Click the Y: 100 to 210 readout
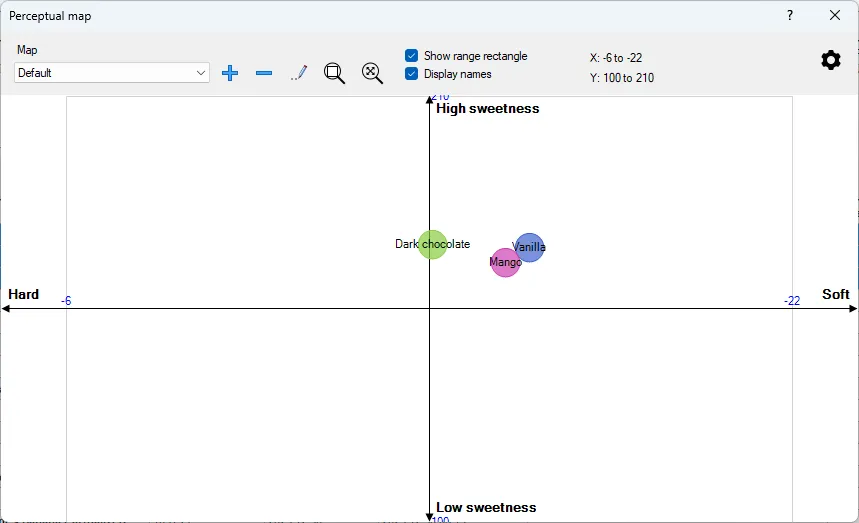The width and height of the screenshot is (859, 523). click(622, 78)
